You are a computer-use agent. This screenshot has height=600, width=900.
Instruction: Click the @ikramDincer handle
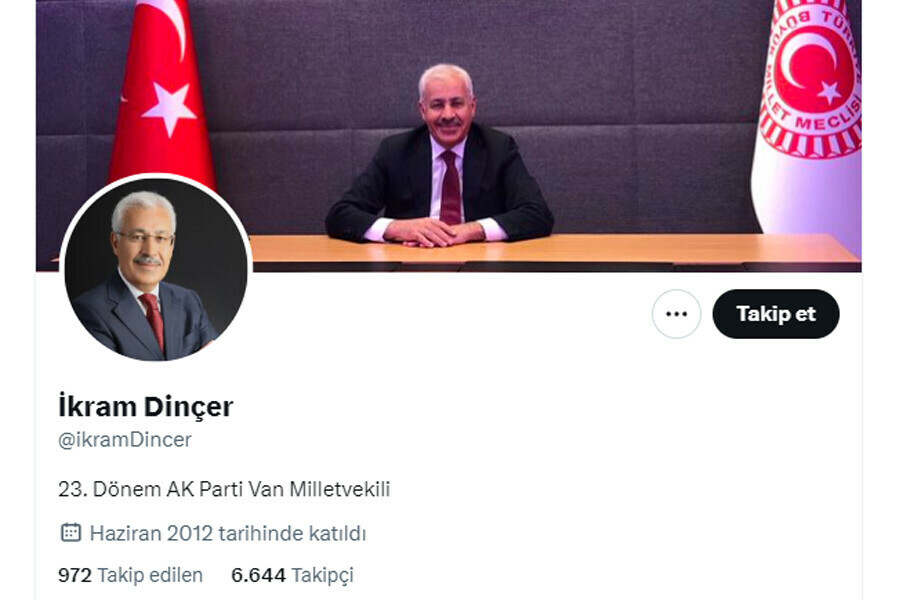coord(125,440)
